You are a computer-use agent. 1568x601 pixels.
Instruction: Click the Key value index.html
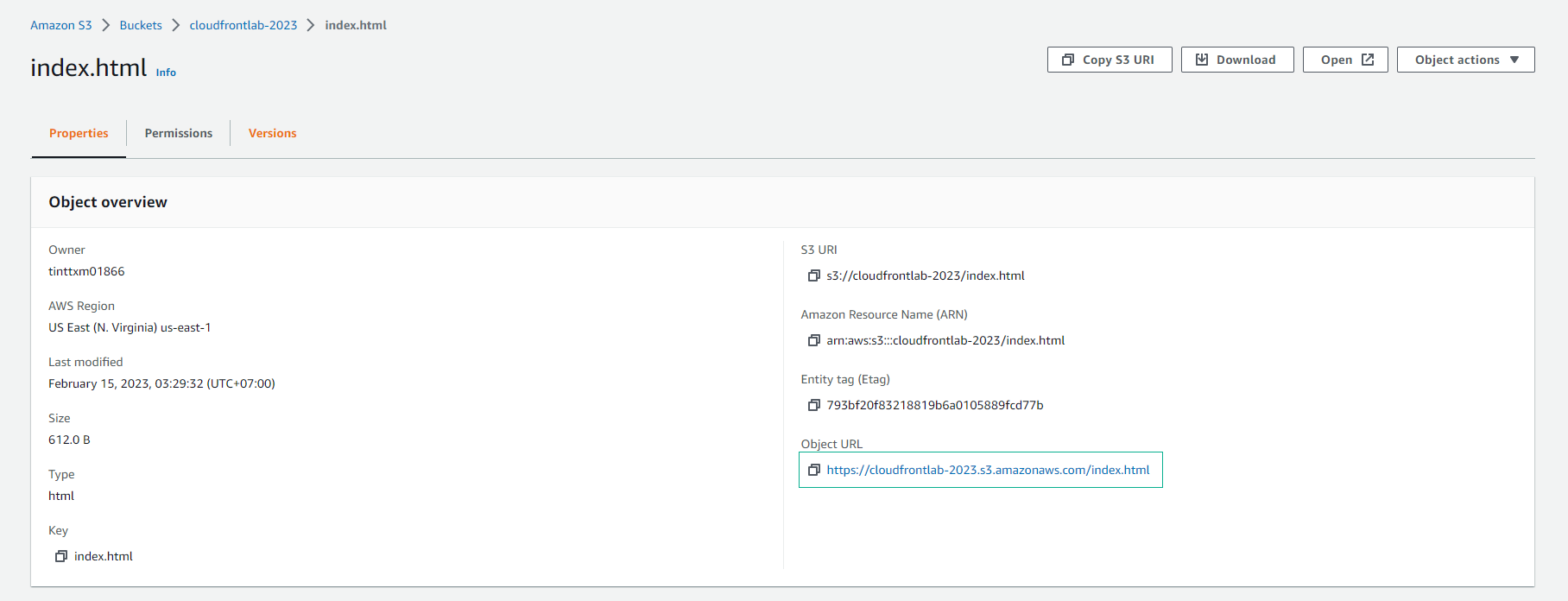104,556
